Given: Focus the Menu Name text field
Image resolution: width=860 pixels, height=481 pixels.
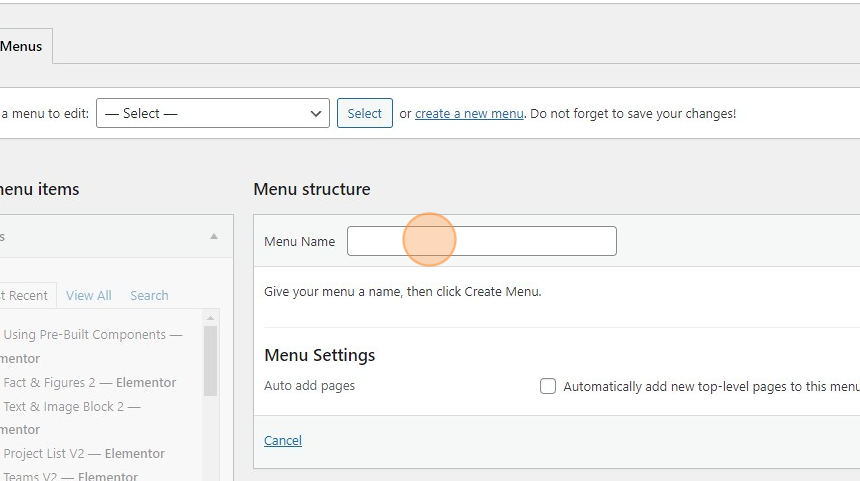Looking at the screenshot, I should coord(481,241).
